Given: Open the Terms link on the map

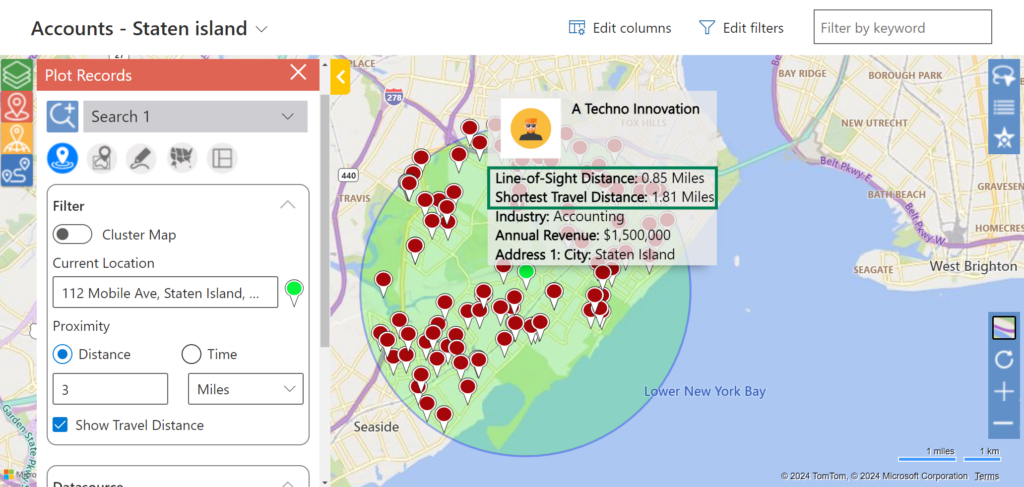Looking at the screenshot, I should [x=986, y=476].
